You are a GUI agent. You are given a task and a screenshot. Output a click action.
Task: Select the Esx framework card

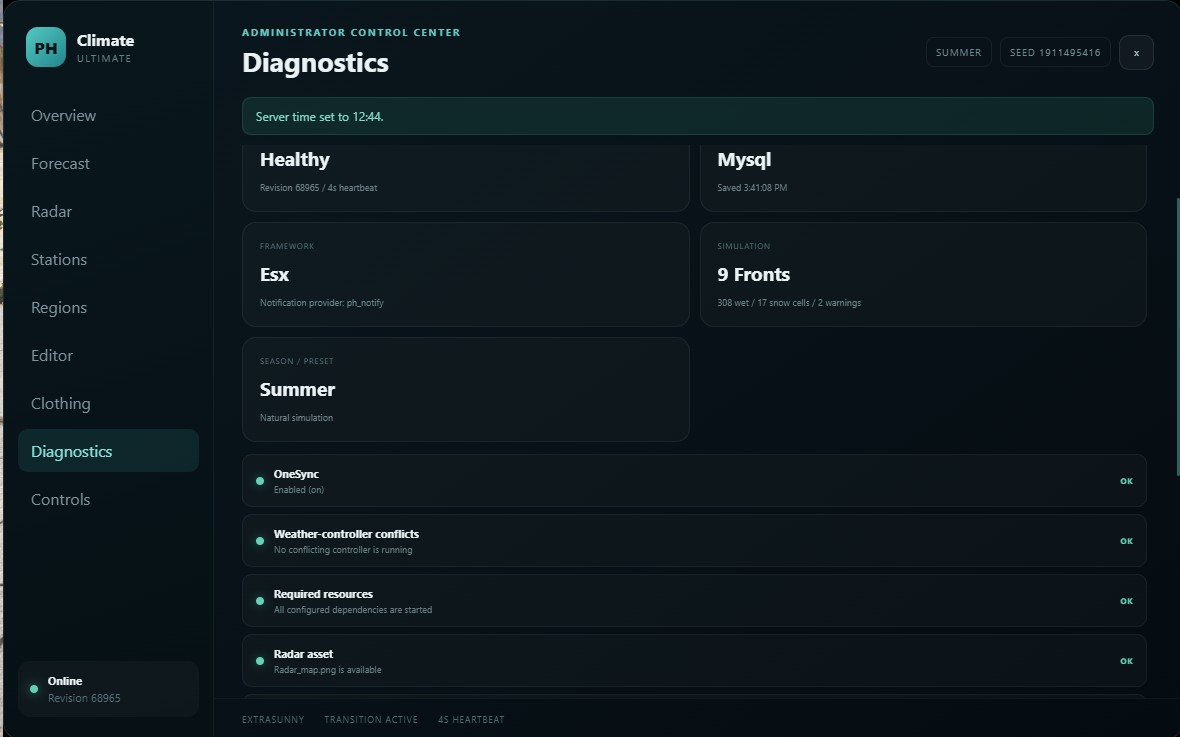click(x=466, y=274)
